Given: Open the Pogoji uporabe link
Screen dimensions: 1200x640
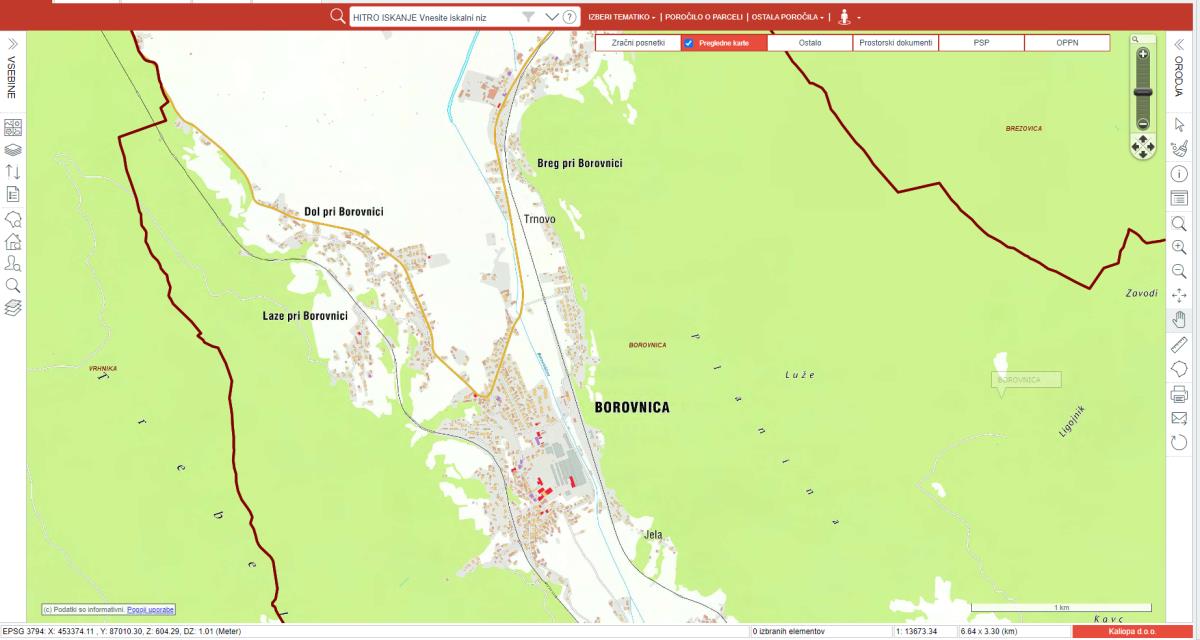Looking at the screenshot, I should pos(151,609).
